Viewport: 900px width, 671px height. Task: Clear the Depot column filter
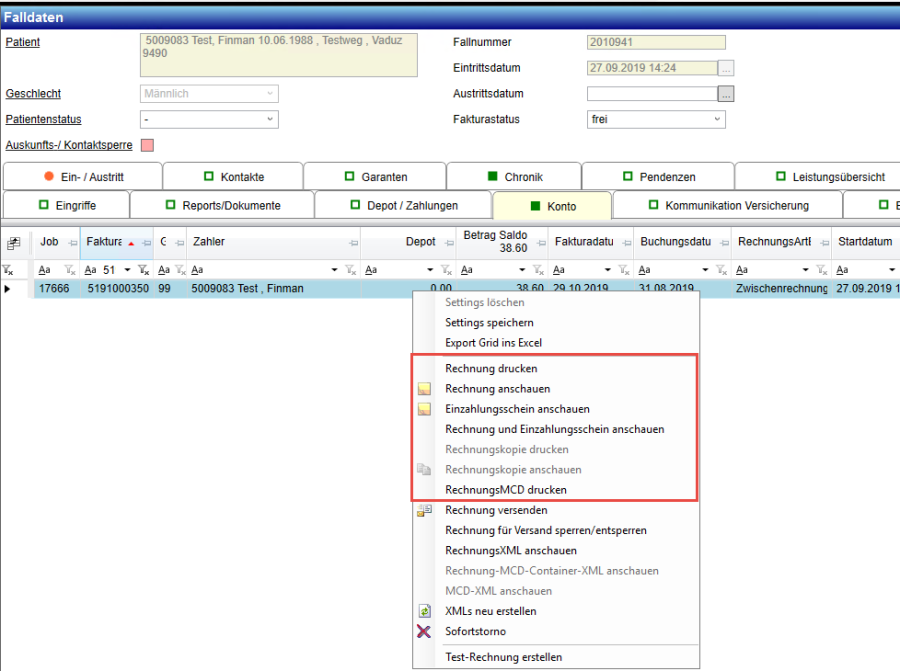(446, 270)
